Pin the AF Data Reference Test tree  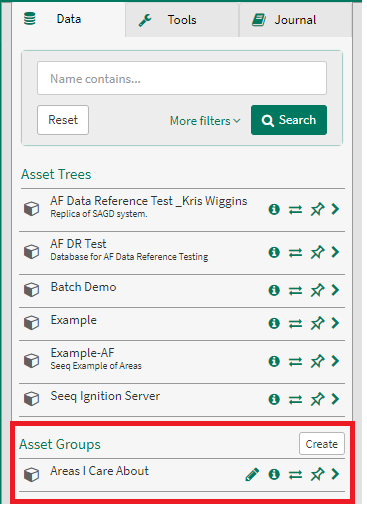coord(317,209)
